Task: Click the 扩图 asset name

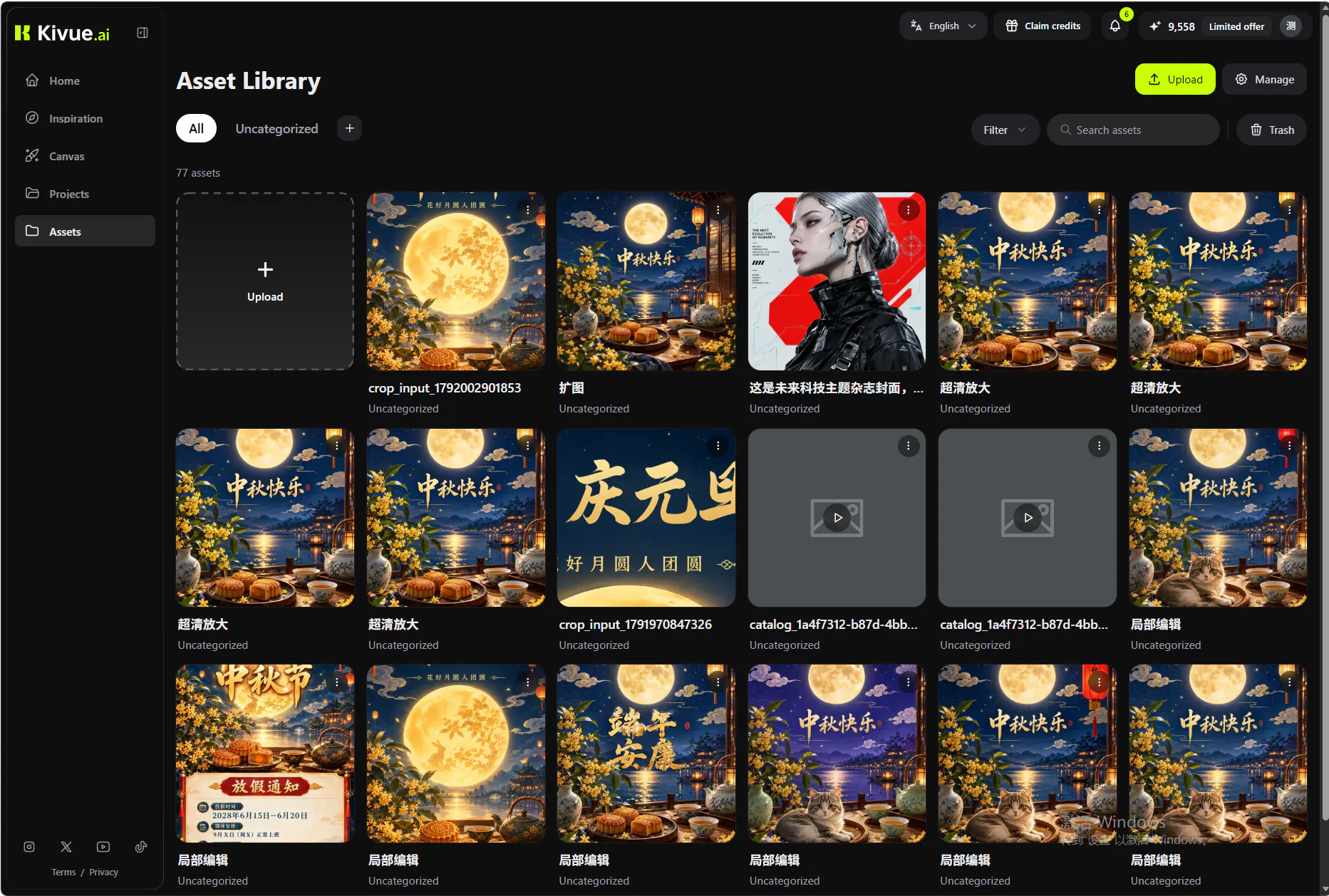Action: pyautogui.click(x=572, y=388)
